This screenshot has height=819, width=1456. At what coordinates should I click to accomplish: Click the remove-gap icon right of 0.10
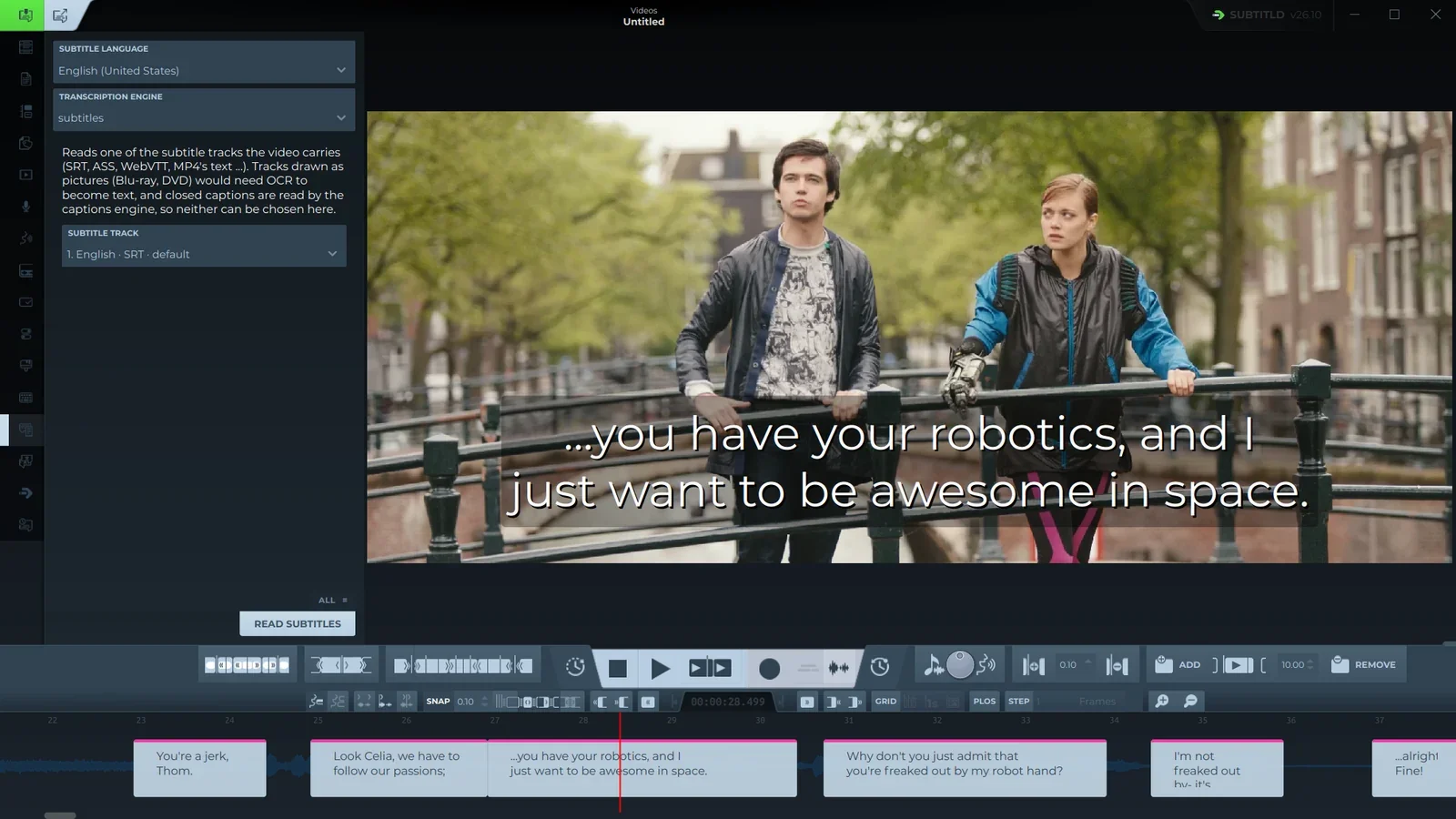pyautogui.click(x=1117, y=666)
